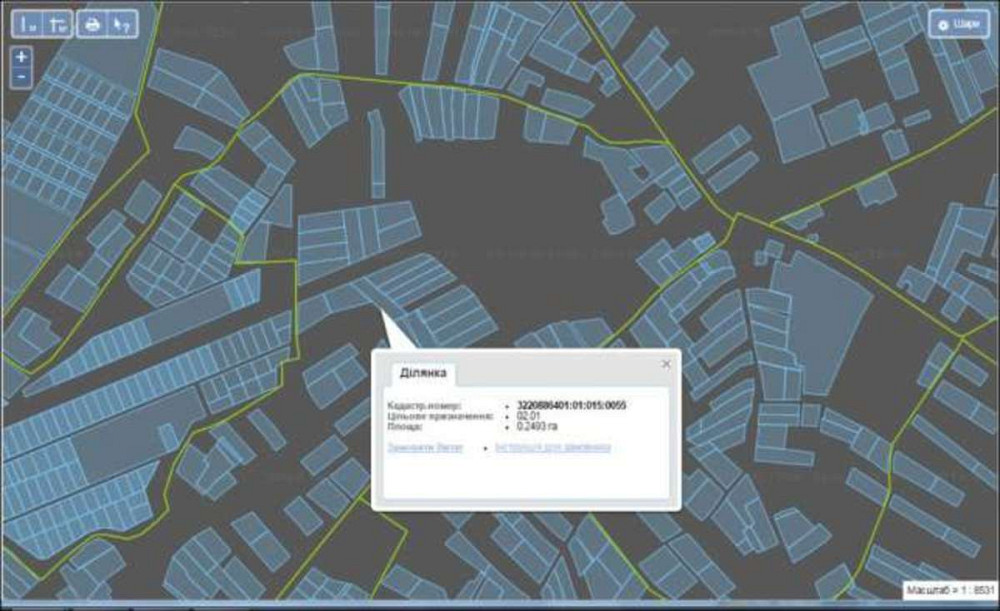Click the gear icon on layers button
The image size is (1000, 611).
[x=943, y=24]
